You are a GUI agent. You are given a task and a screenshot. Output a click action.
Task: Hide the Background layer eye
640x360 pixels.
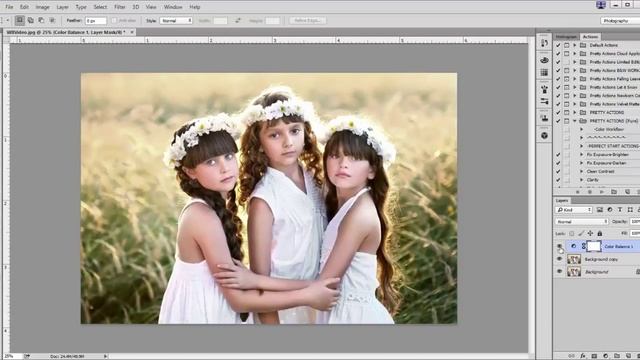click(559, 271)
